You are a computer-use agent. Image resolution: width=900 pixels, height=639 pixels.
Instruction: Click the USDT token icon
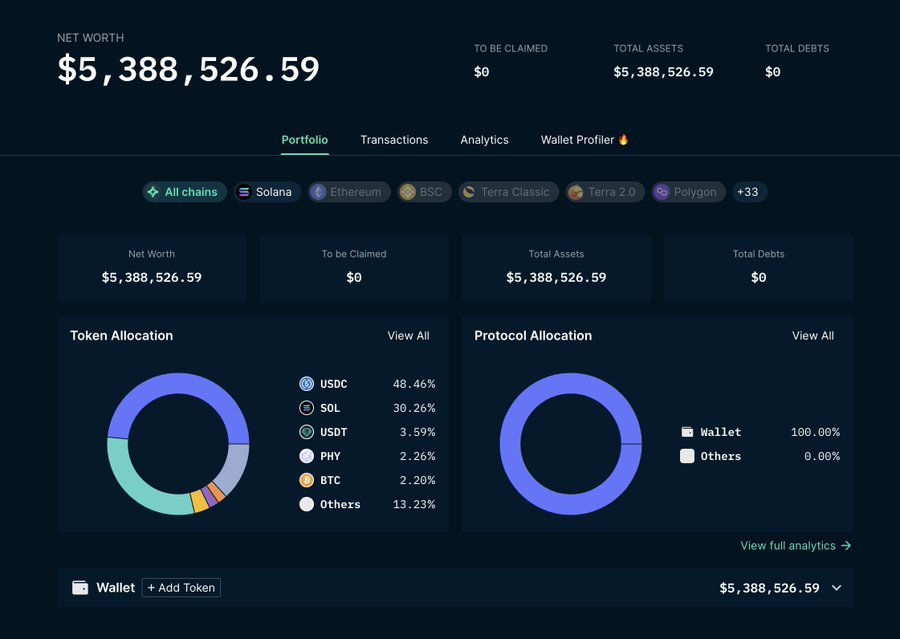click(307, 432)
